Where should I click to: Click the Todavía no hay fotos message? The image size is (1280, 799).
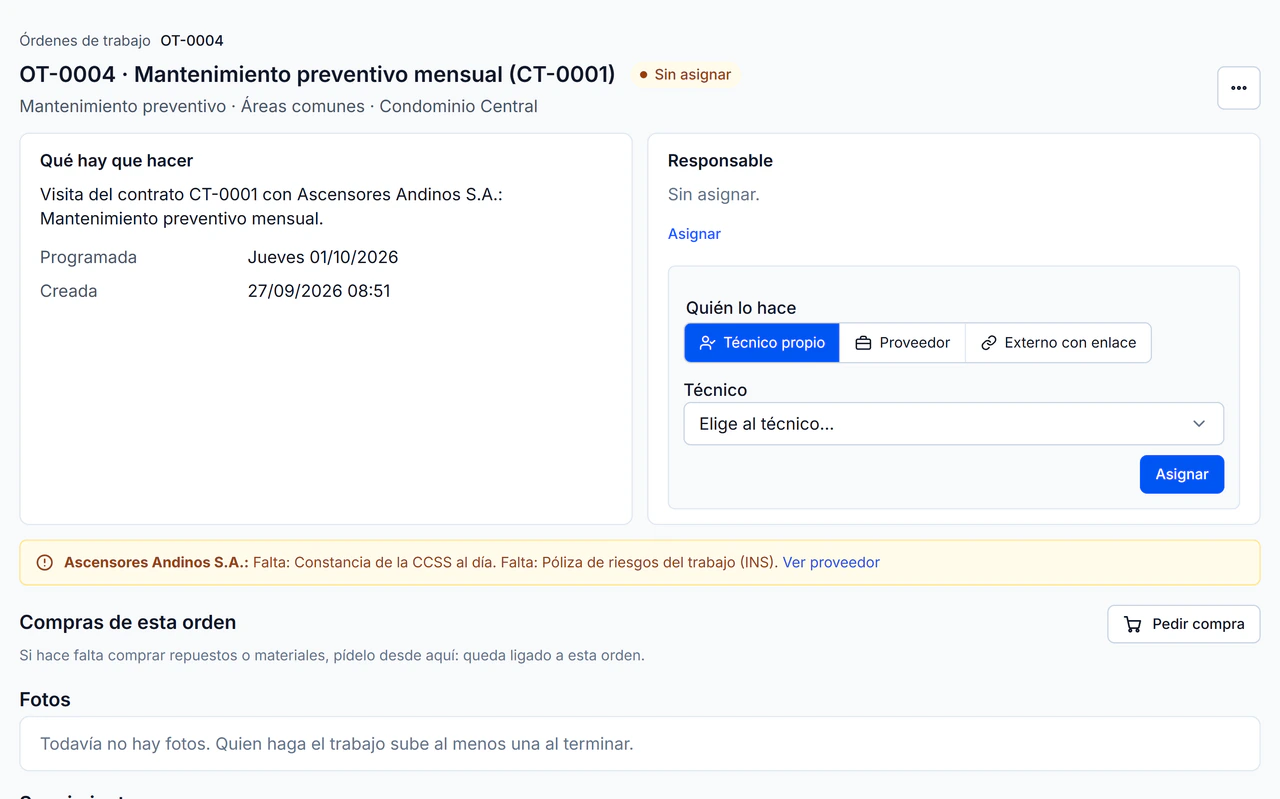[x=337, y=744]
